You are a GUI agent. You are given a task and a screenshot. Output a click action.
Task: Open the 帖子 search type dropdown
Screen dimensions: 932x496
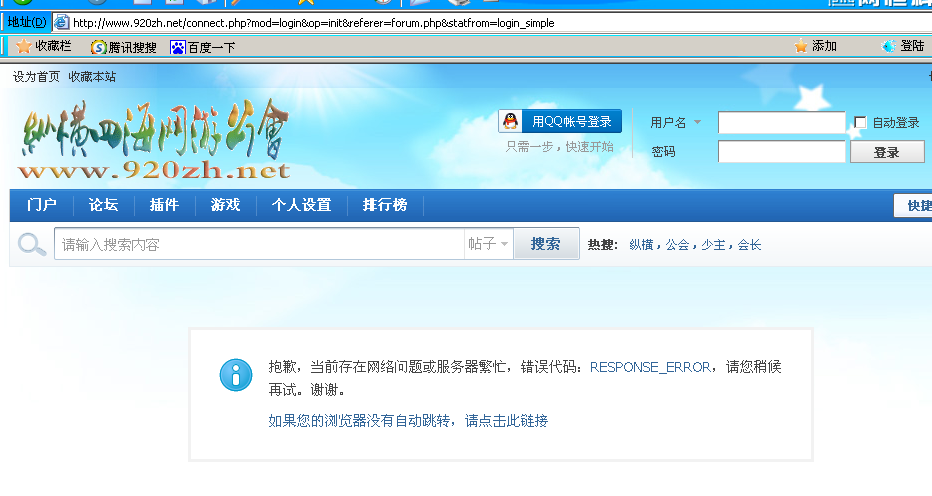tap(489, 244)
